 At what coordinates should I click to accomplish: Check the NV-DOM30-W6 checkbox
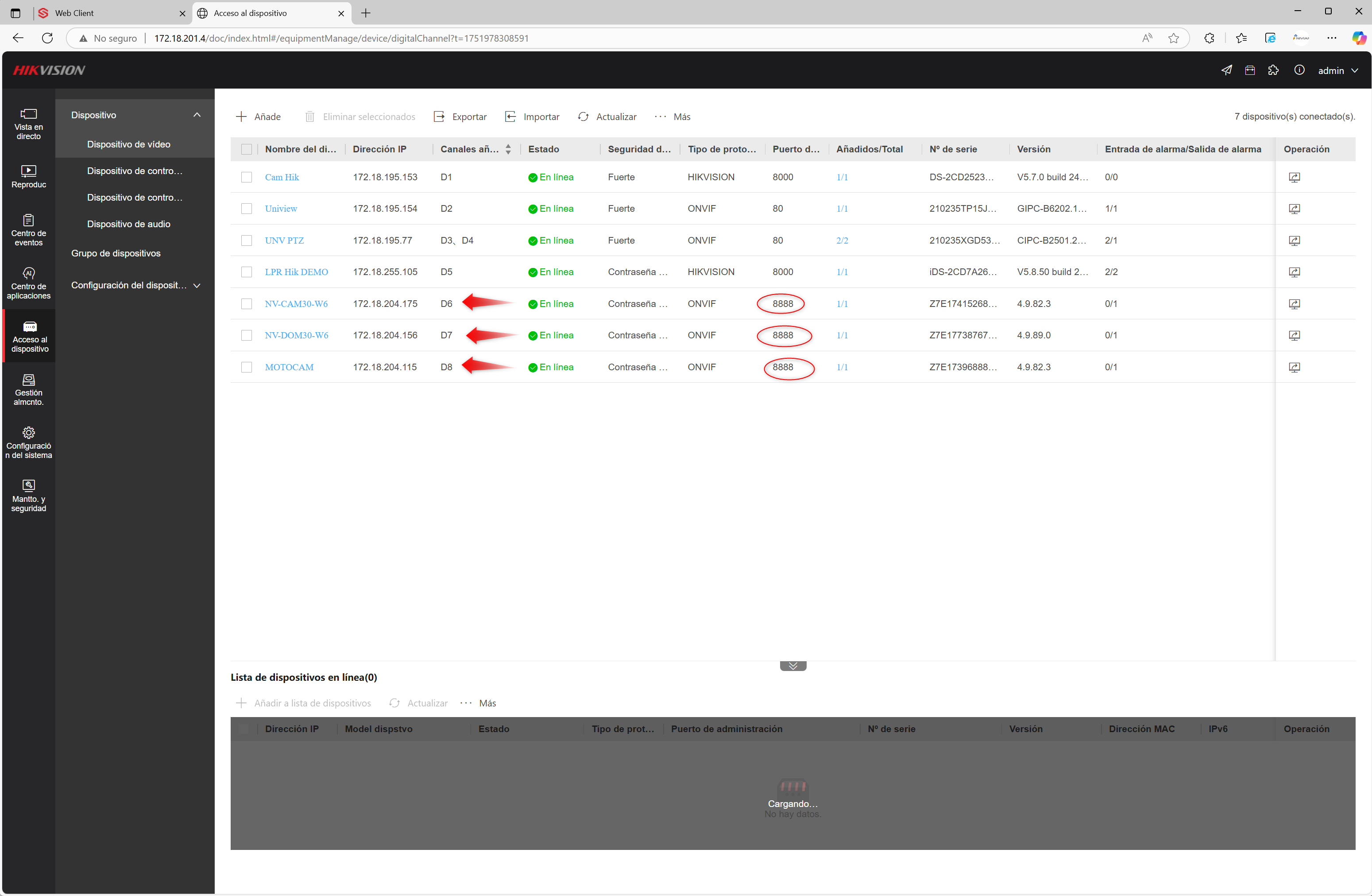pyautogui.click(x=246, y=335)
